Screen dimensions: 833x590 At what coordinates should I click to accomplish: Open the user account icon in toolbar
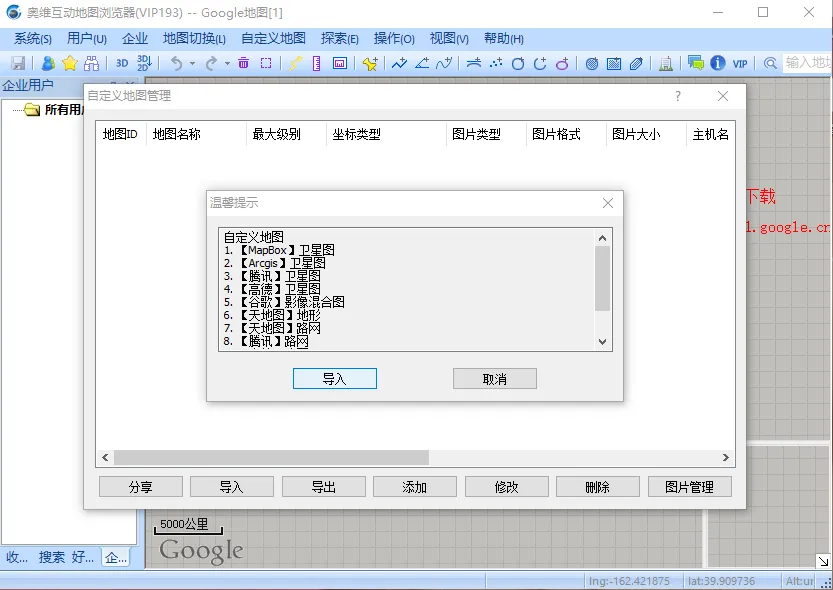pyautogui.click(x=48, y=63)
